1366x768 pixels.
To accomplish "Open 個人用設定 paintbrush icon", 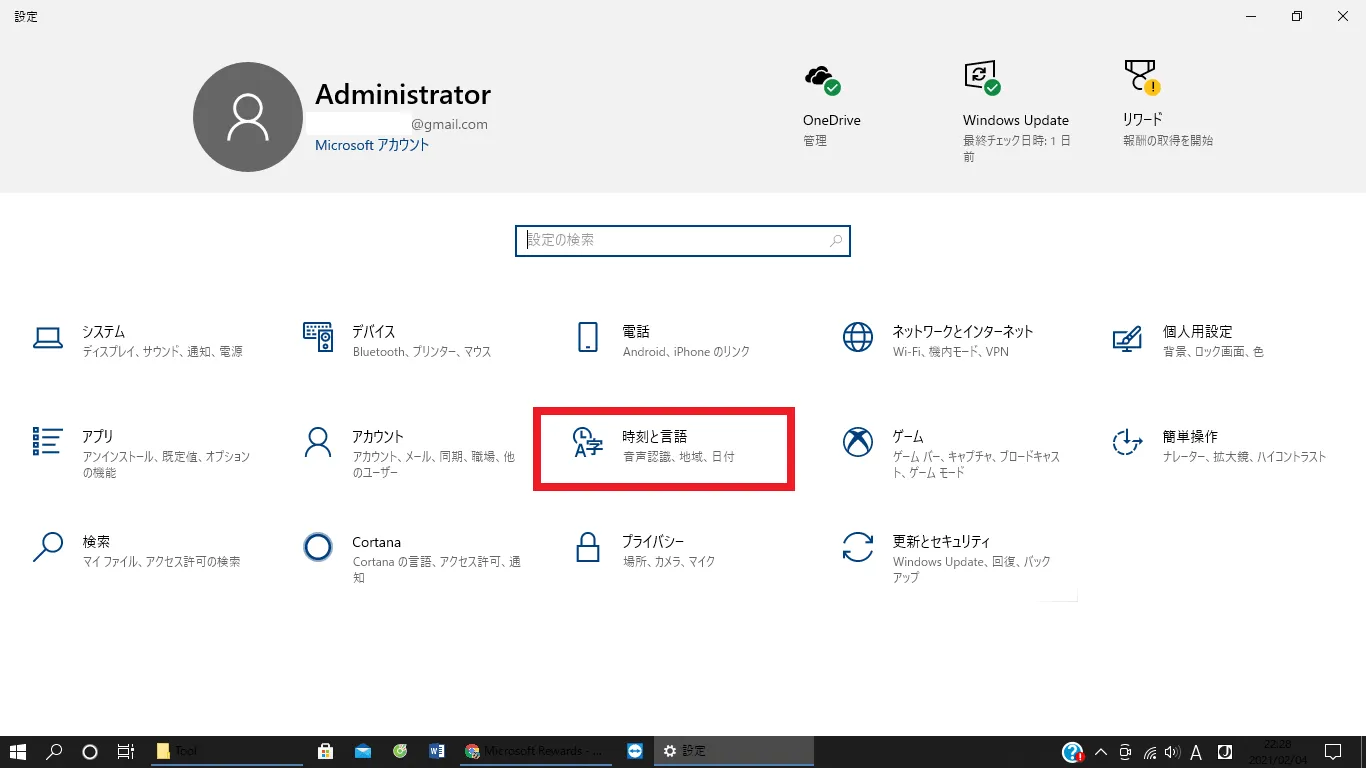I will point(1128,338).
